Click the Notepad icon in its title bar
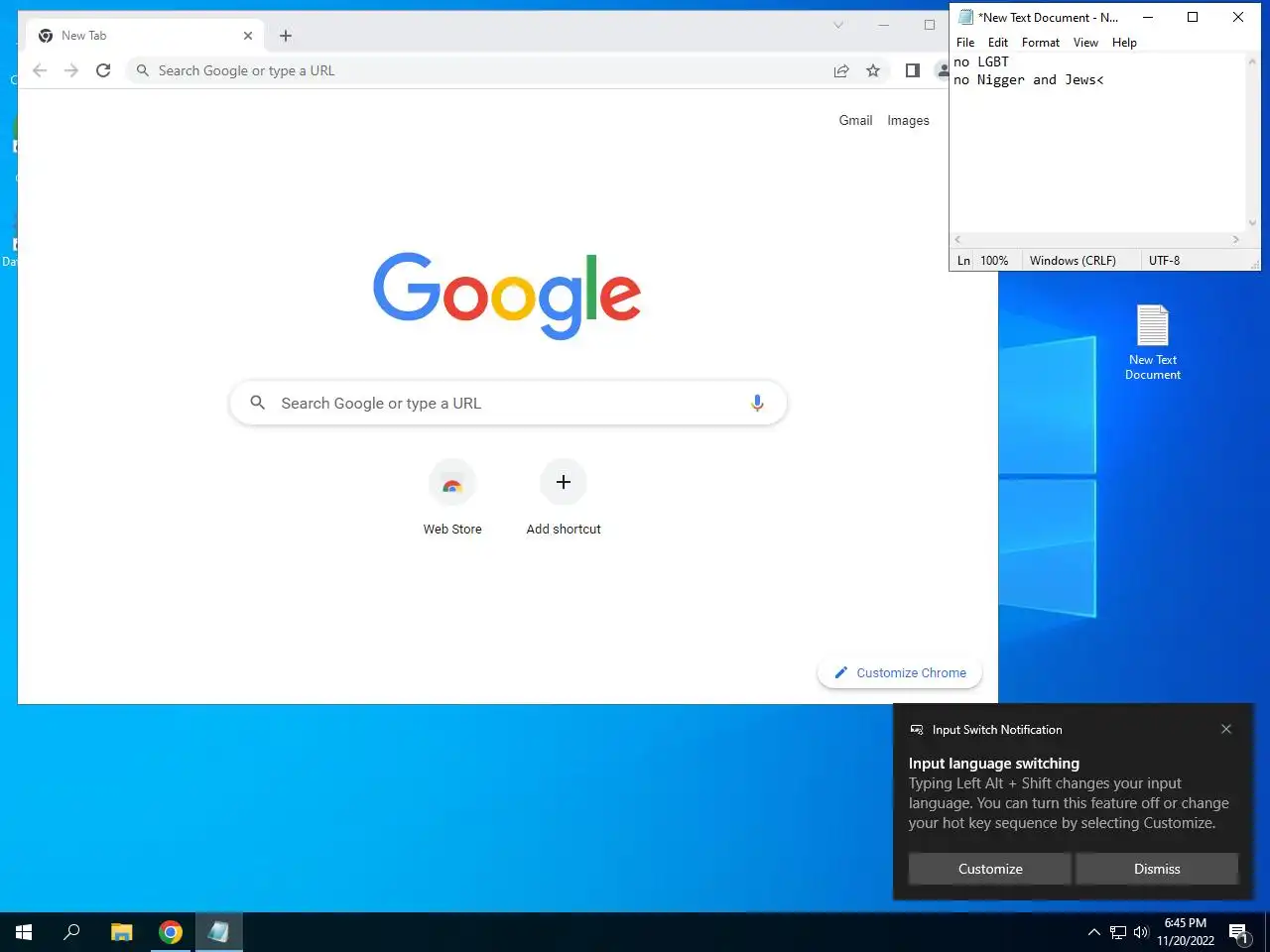1270x952 pixels. point(965,17)
